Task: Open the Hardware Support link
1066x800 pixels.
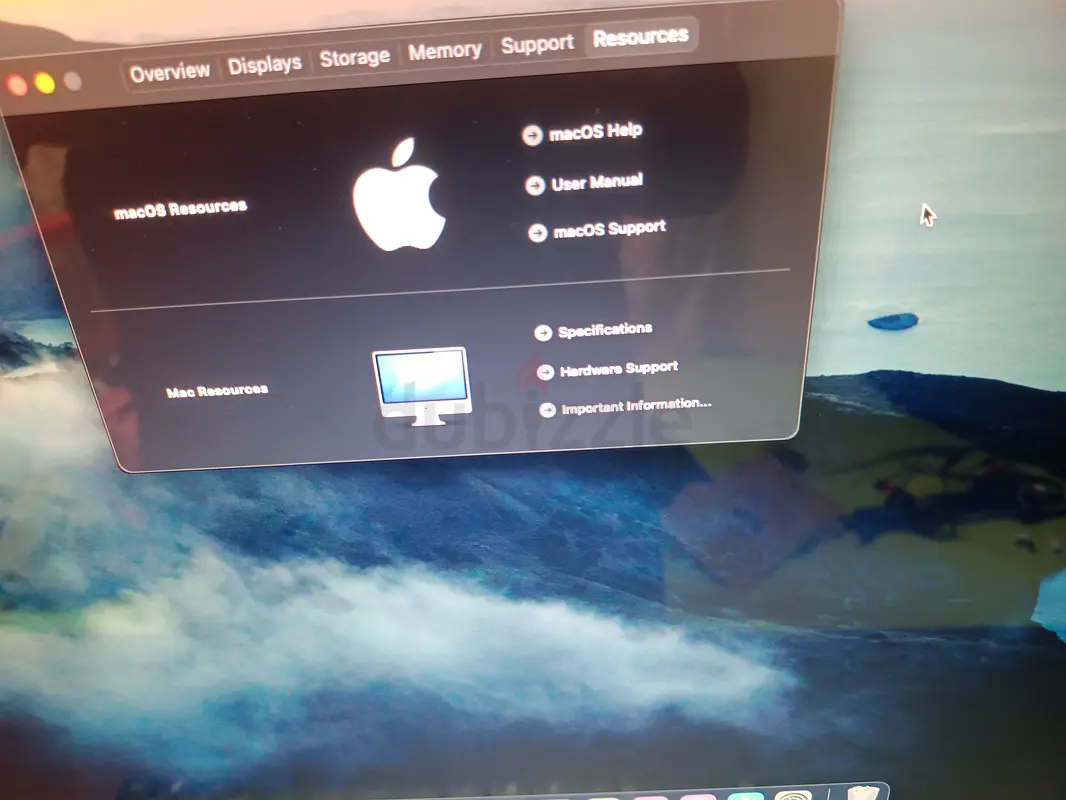Action: pos(618,369)
